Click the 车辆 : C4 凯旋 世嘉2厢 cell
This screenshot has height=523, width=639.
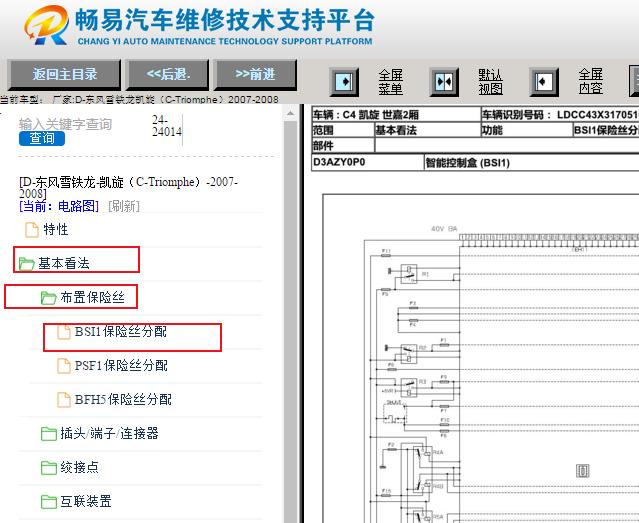pos(396,115)
